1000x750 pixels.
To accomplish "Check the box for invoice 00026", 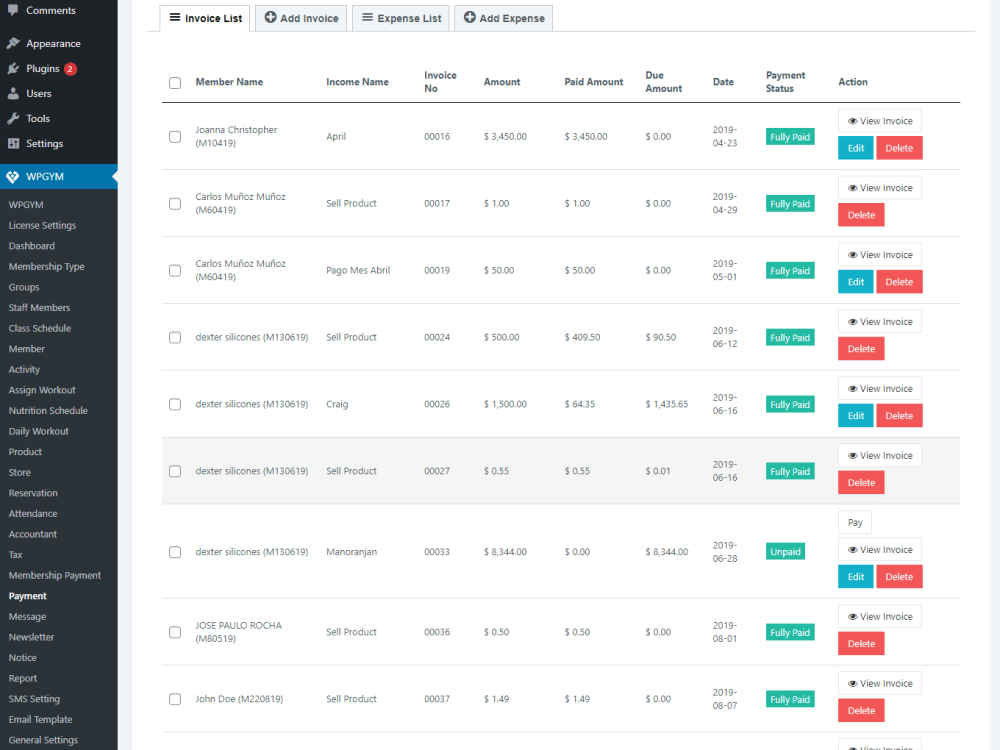I will coord(175,404).
